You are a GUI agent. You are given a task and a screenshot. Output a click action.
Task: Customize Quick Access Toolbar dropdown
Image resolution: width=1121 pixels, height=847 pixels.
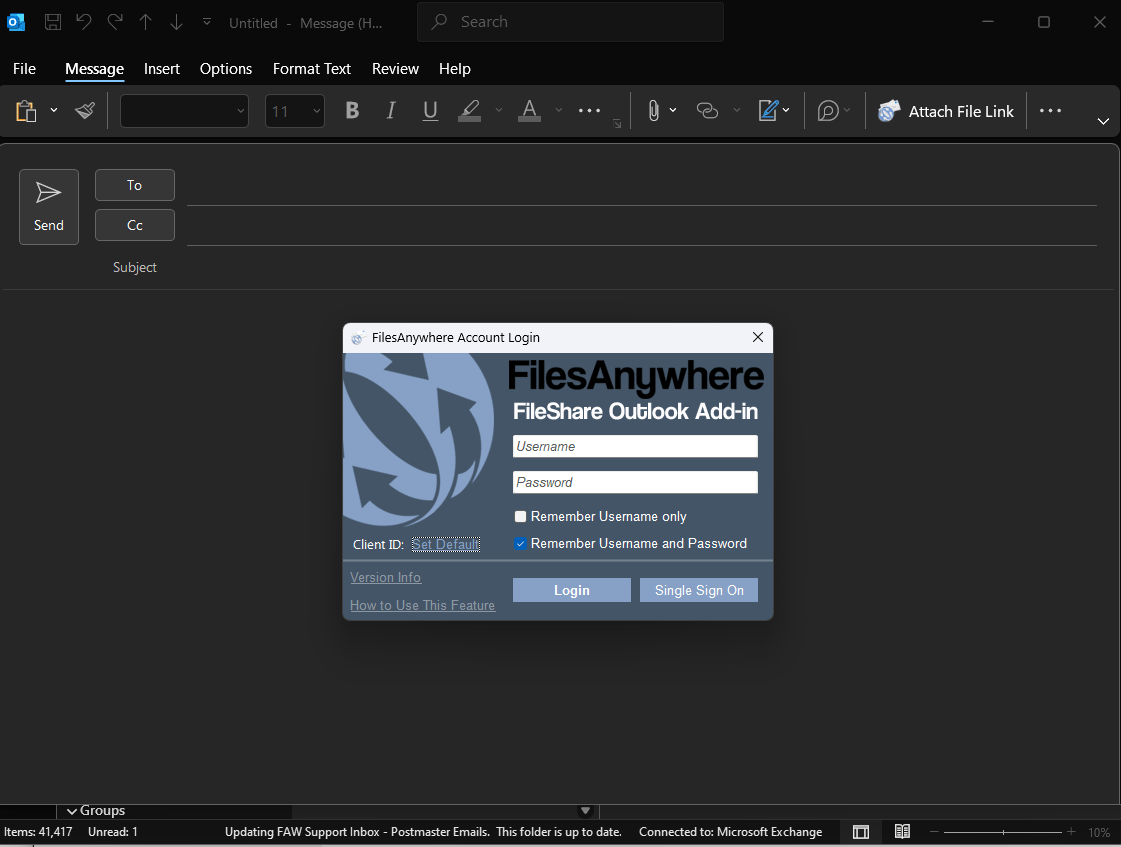(207, 22)
